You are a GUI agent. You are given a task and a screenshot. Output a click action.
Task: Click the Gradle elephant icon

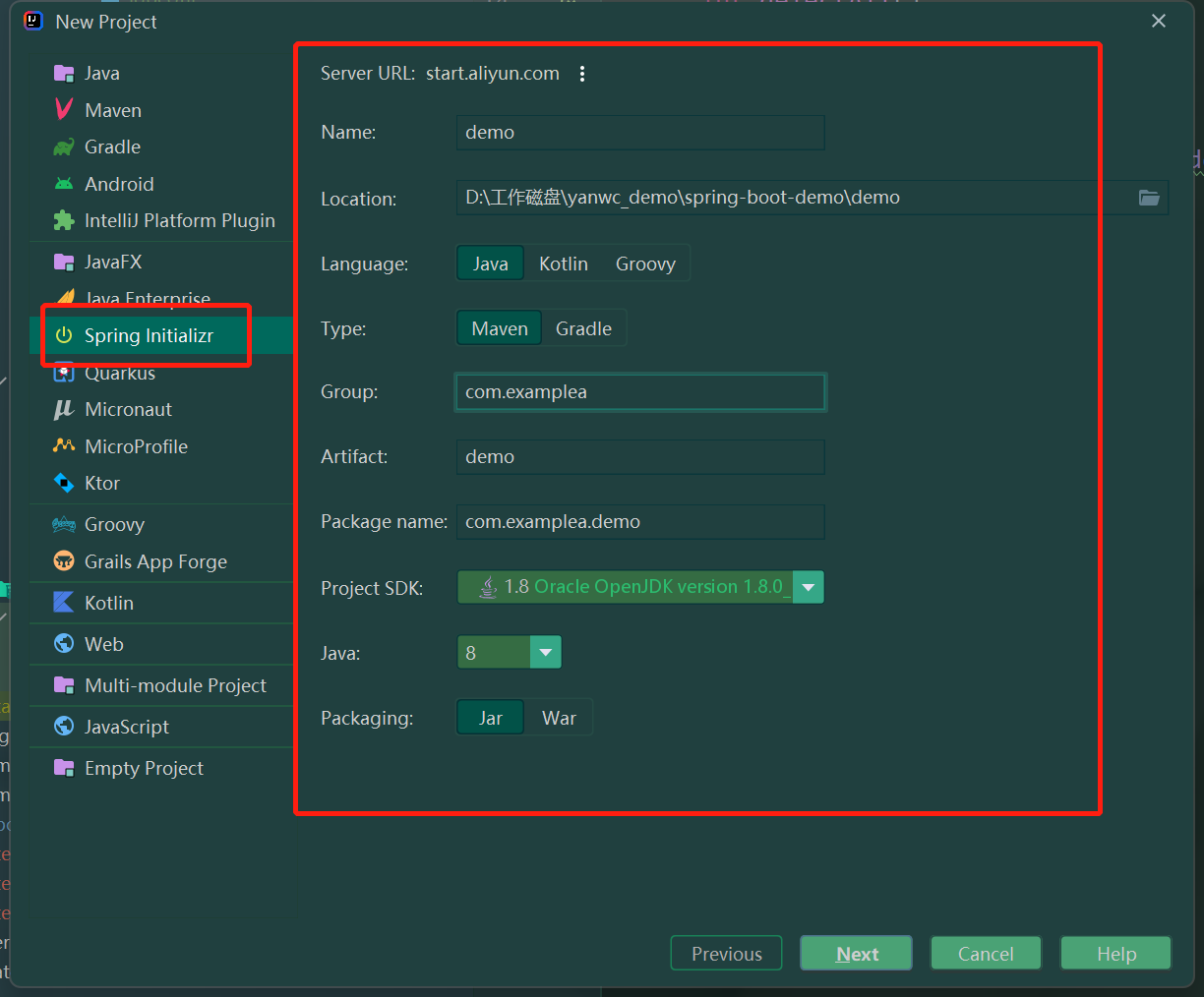coord(64,147)
